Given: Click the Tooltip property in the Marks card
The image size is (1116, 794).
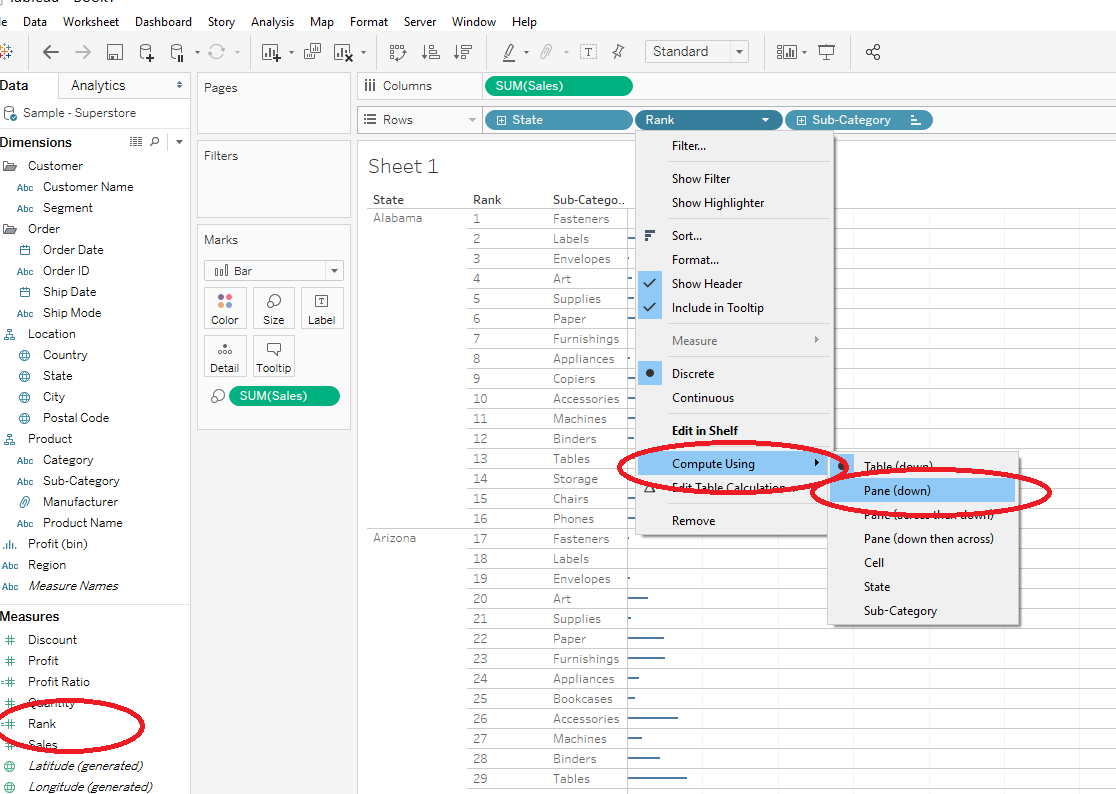Looking at the screenshot, I should tap(273, 355).
